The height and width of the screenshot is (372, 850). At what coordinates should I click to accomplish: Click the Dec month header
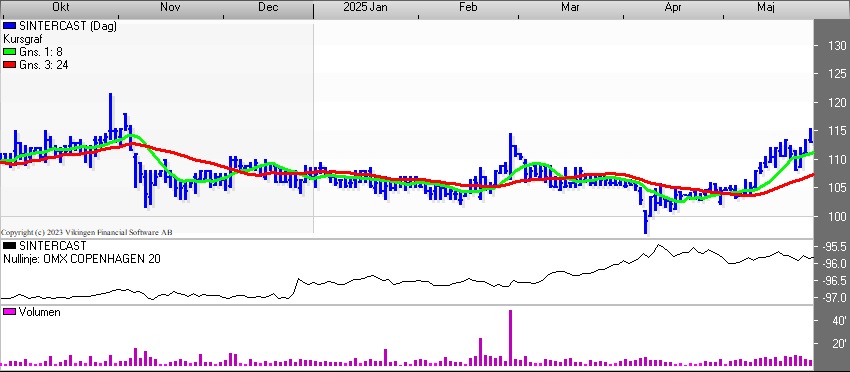pyautogui.click(x=268, y=7)
